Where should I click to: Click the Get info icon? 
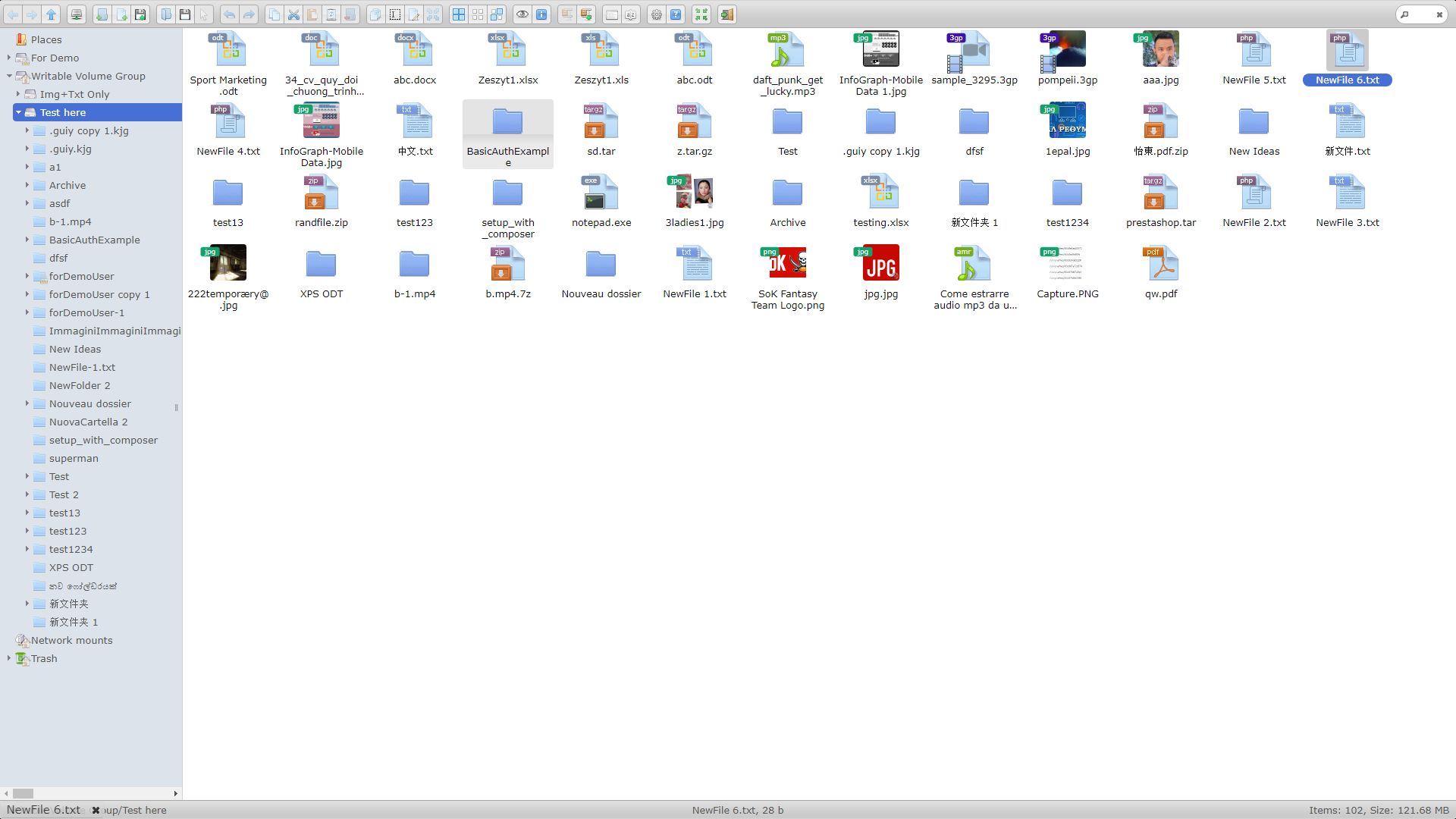pos(541,14)
